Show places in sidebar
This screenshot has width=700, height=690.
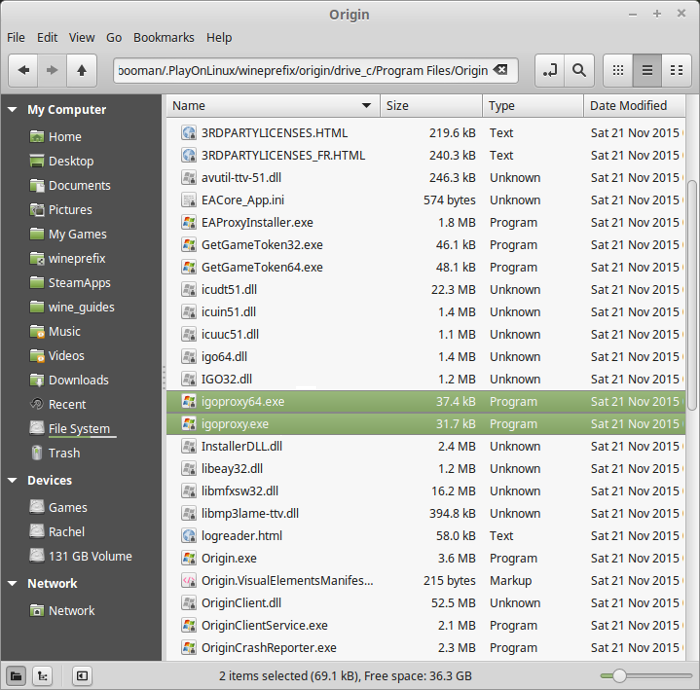coord(17,675)
